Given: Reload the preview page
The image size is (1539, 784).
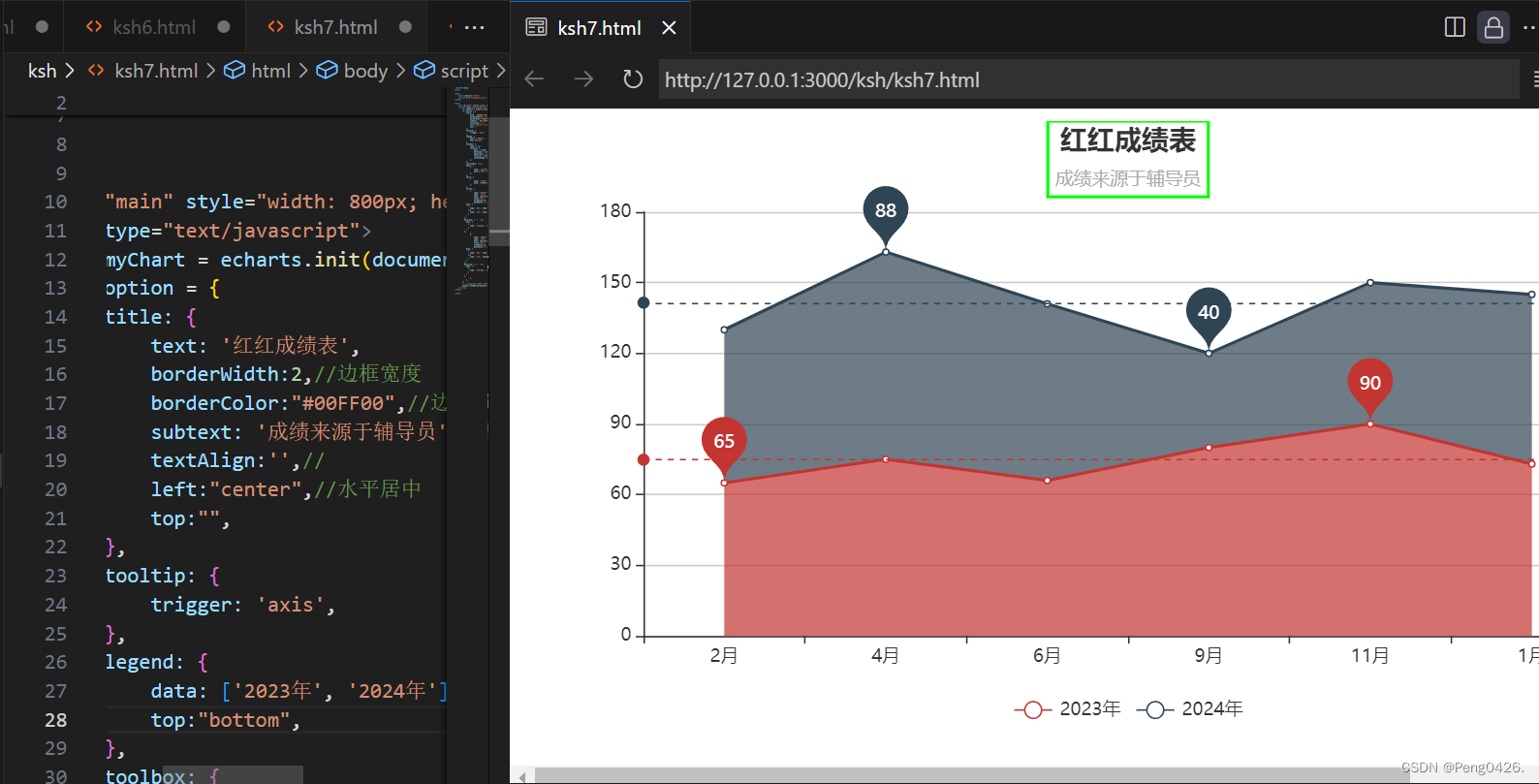Looking at the screenshot, I should (x=633, y=78).
